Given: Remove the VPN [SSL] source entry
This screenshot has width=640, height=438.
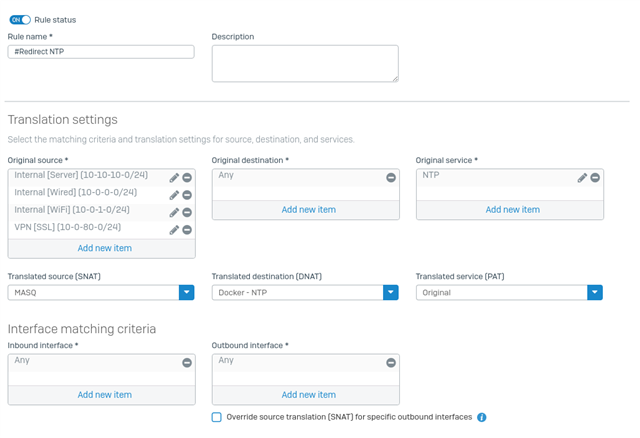Looking at the screenshot, I should 187,230.
